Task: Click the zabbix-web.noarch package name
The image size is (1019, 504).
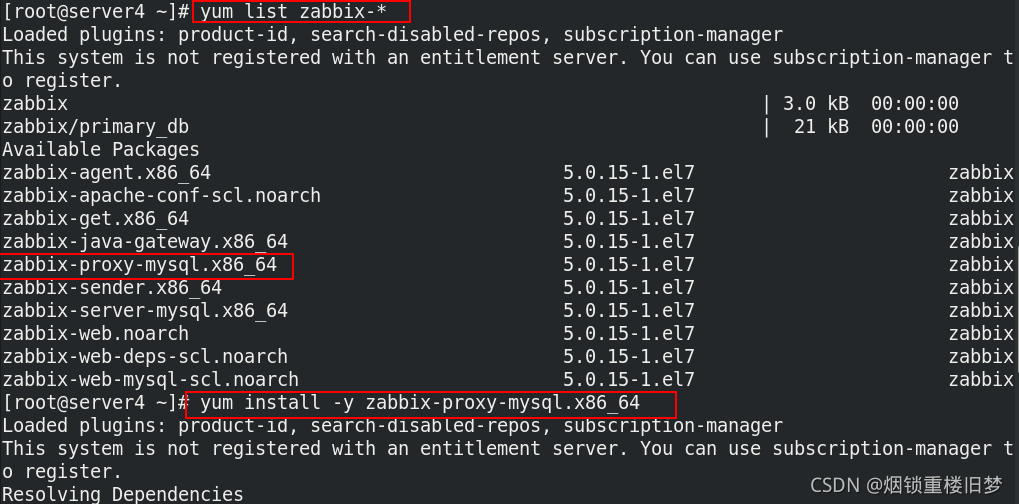Action: click(x=96, y=333)
